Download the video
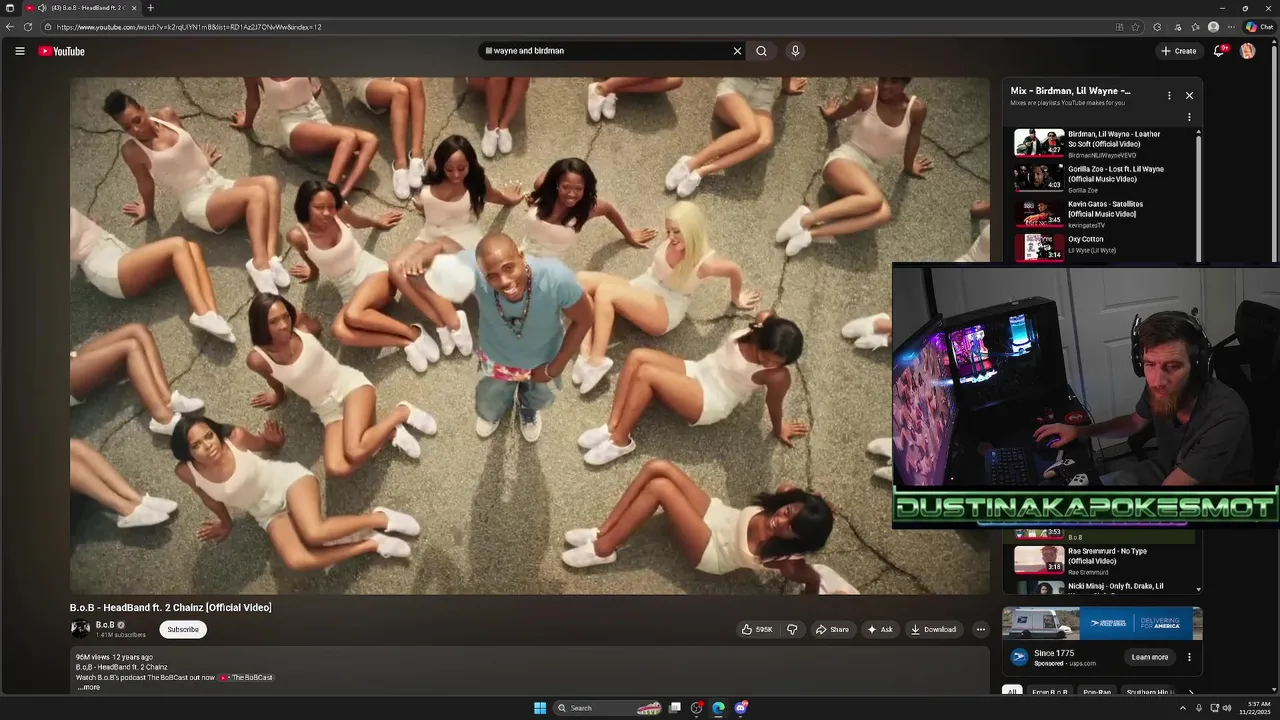 point(933,629)
